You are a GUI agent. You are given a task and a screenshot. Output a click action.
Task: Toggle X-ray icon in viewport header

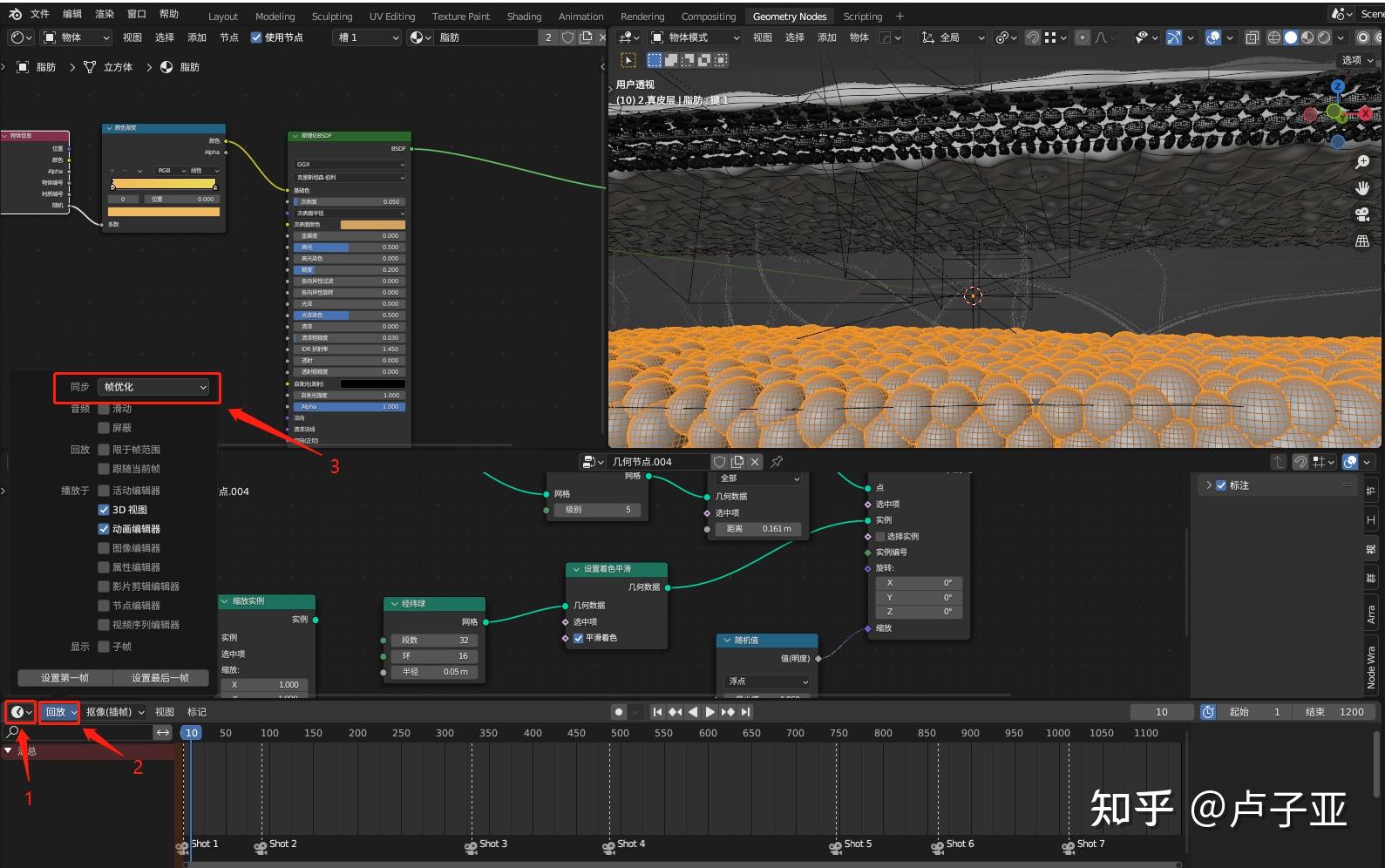(1252, 37)
